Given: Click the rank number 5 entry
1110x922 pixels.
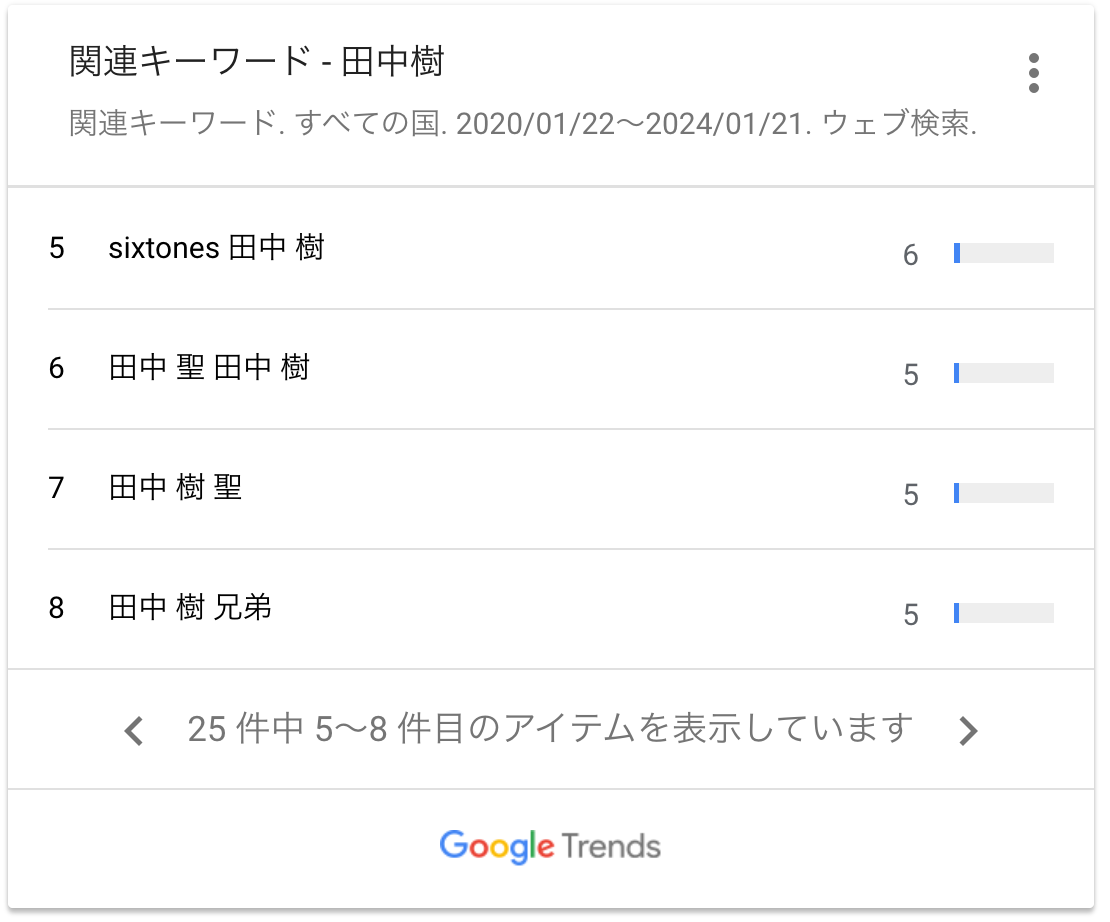Looking at the screenshot, I should (x=57, y=248).
